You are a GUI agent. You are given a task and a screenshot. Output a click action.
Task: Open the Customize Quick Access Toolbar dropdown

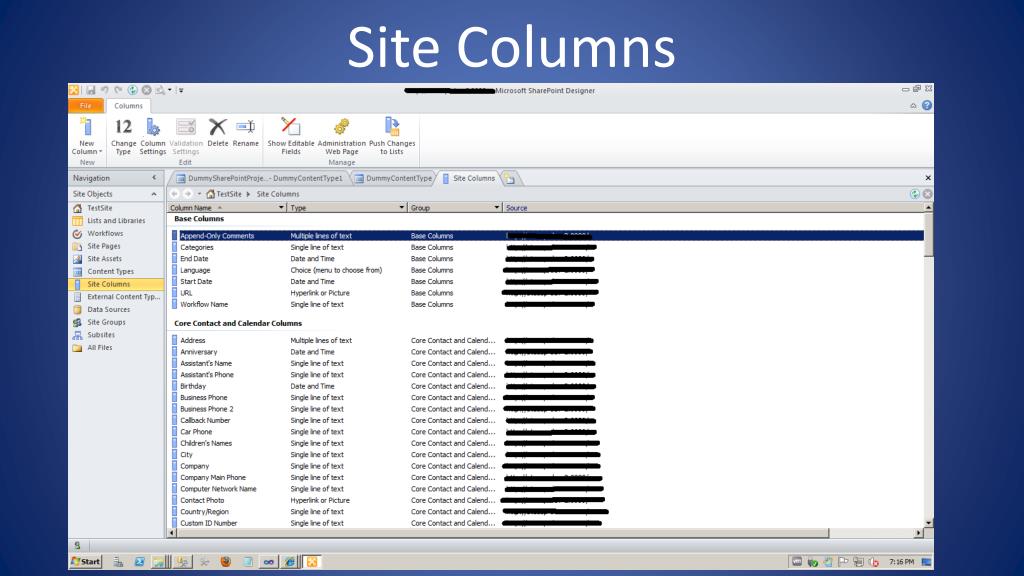tap(181, 90)
